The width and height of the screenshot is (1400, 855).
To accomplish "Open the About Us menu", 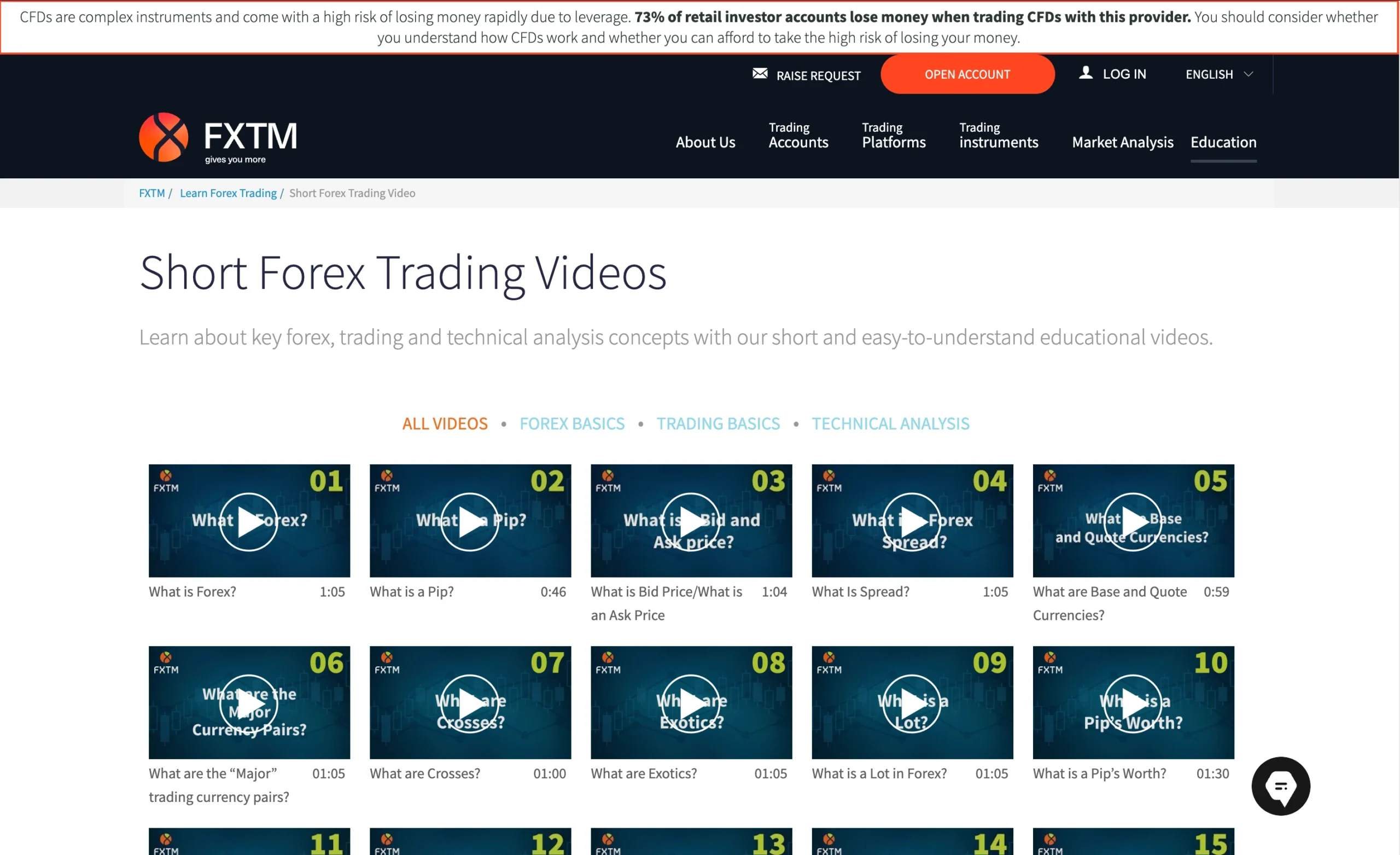I will [705, 142].
